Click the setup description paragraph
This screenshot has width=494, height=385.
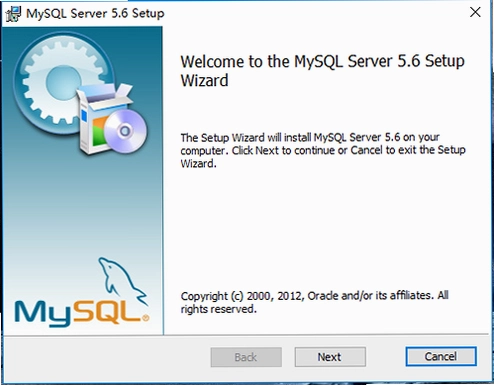pyautogui.click(x=323, y=150)
